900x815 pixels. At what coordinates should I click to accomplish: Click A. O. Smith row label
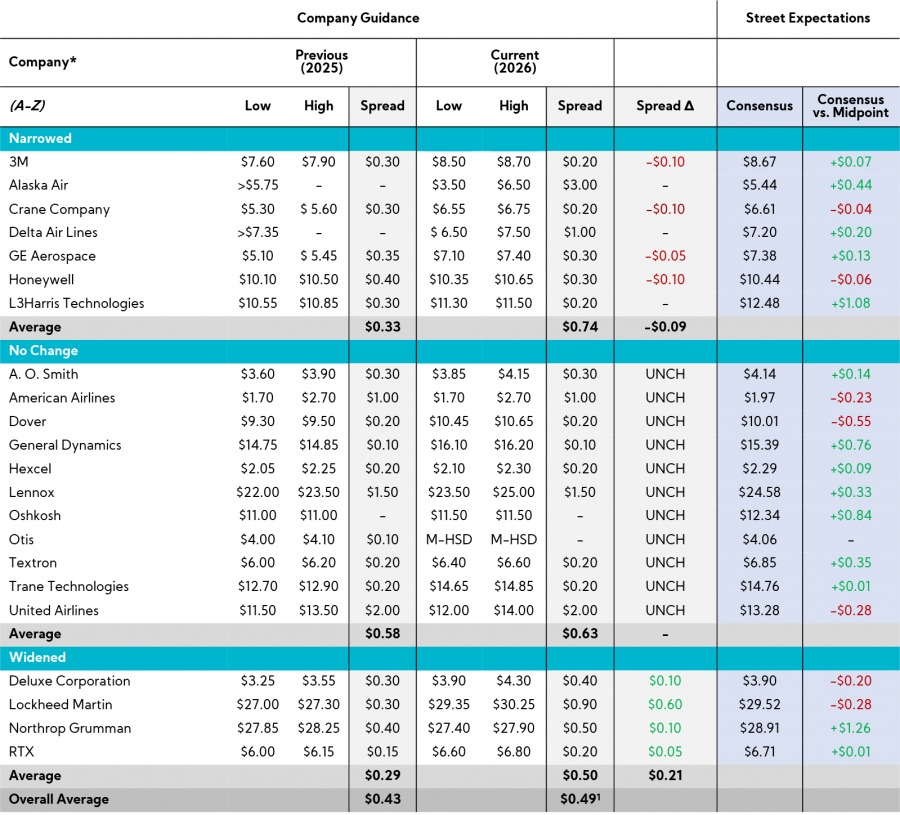point(44,374)
